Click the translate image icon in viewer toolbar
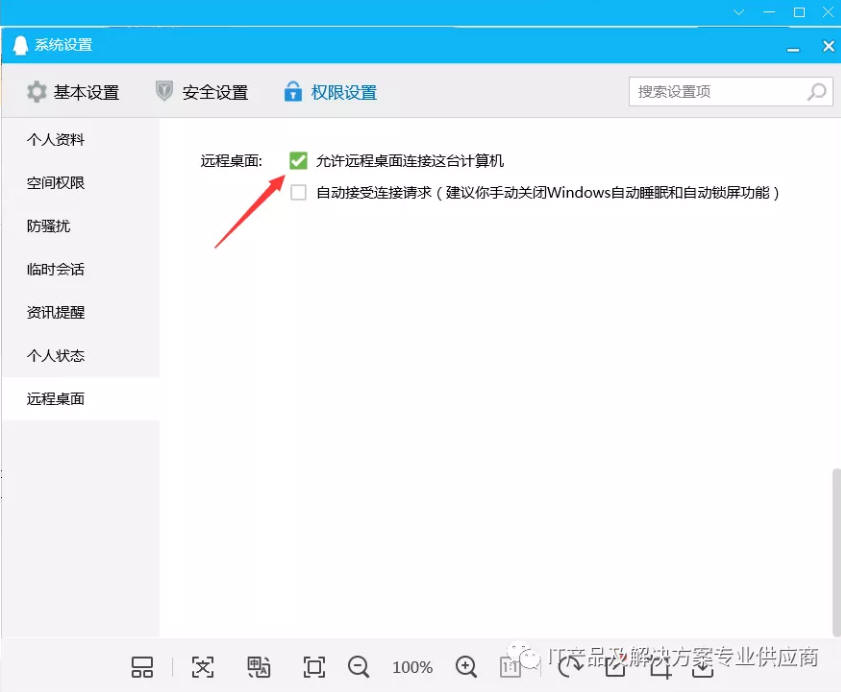Viewport: 841px width, 692px height. click(x=259, y=667)
